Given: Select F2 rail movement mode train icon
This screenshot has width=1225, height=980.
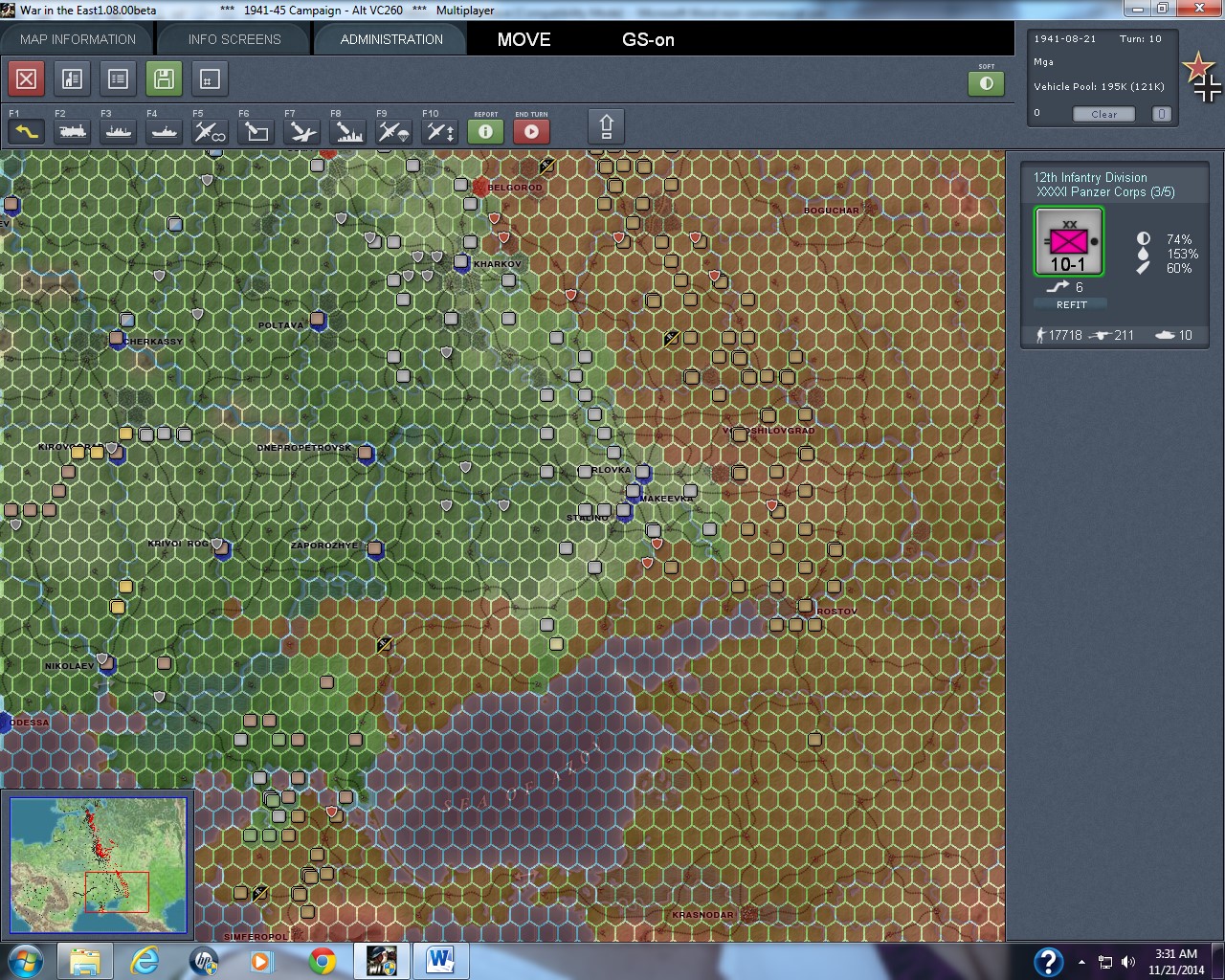Looking at the screenshot, I should [x=73, y=131].
